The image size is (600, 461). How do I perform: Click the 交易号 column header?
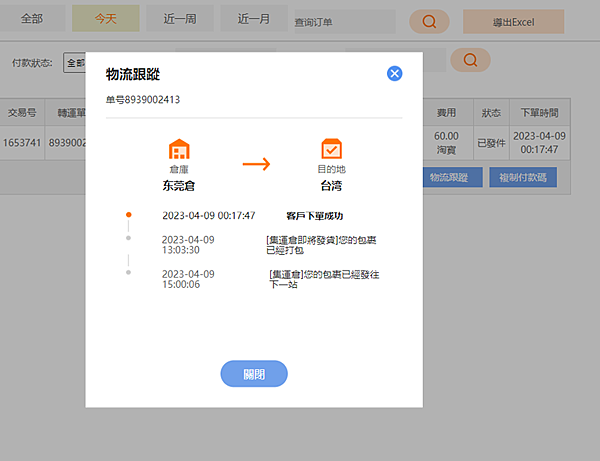[22, 112]
